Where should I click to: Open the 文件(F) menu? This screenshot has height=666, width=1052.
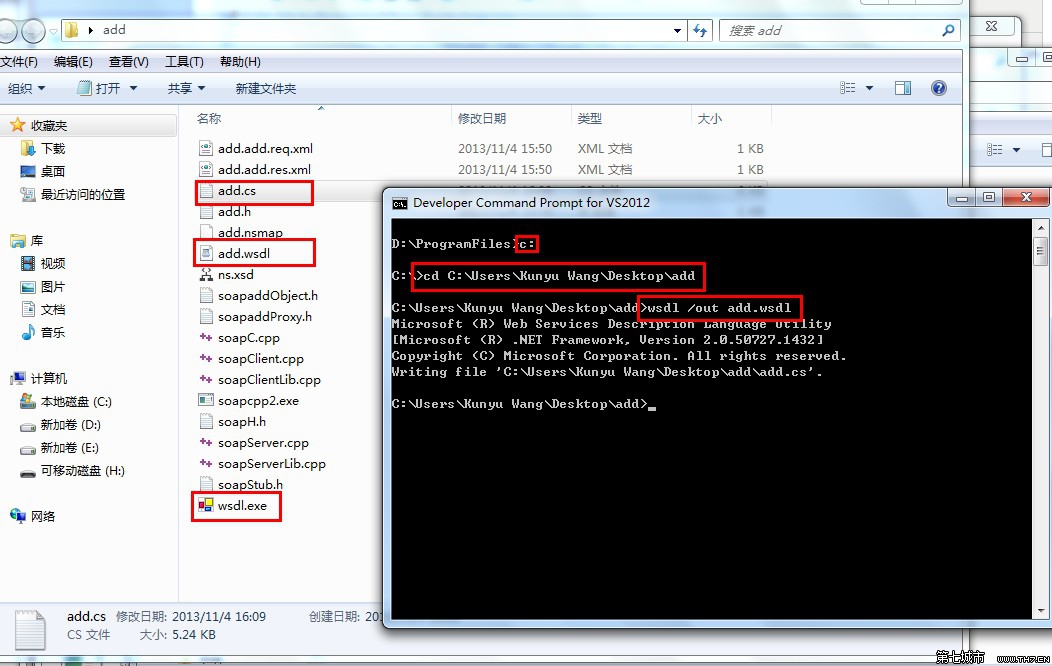[x=19, y=62]
